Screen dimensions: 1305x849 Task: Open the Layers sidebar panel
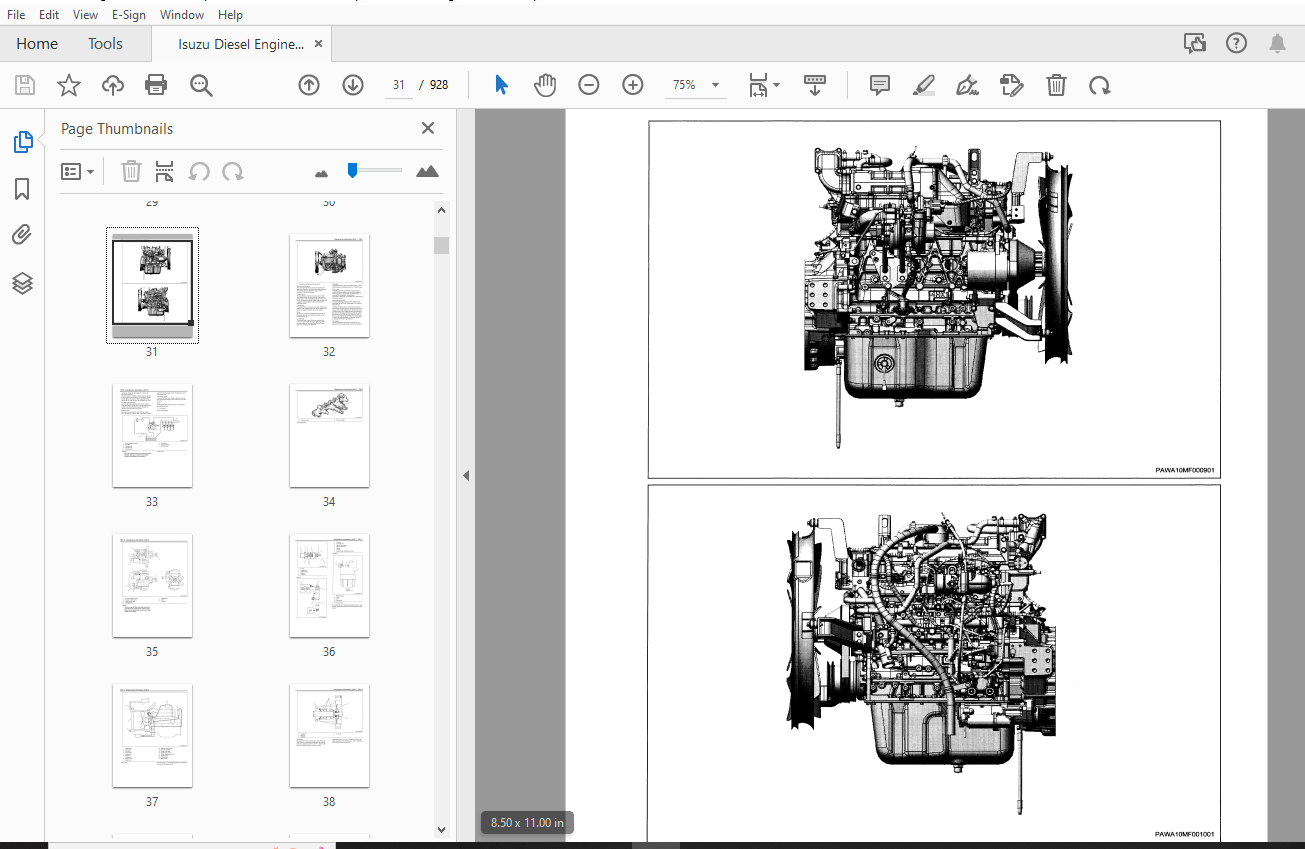click(23, 283)
